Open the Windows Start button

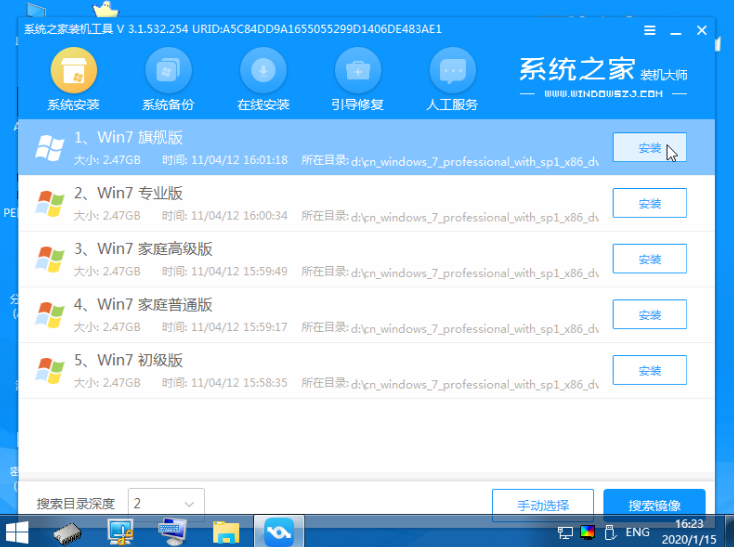(17, 532)
